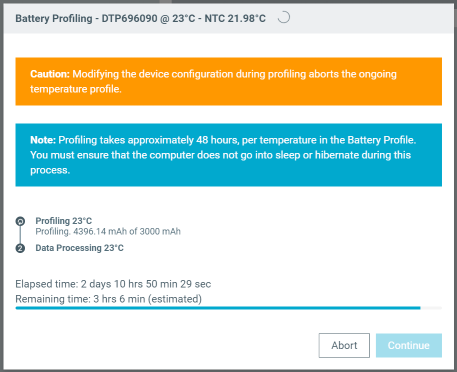Click the loading spinner beside the title
457x372 pixels.
[x=284, y=18]
